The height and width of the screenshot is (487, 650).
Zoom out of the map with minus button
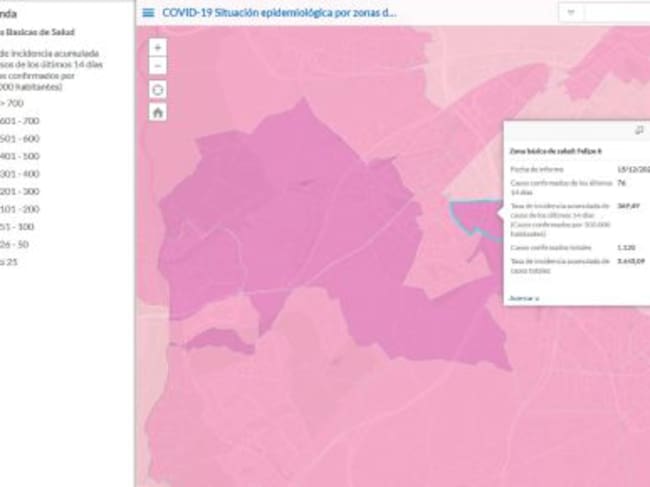click(x=158, y=66)
